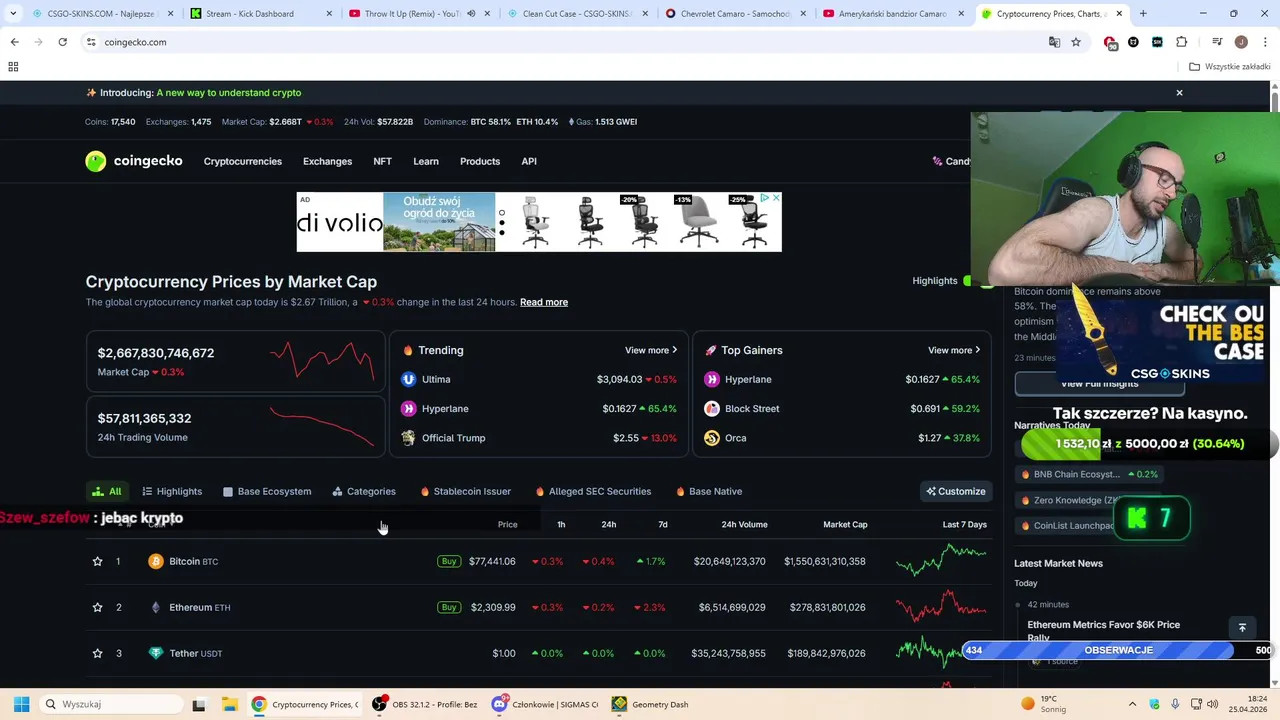The height and width of the screenshot is (720, 1280).
Task: Sort table by Market Cap column
Action: (x=845, y=524)
